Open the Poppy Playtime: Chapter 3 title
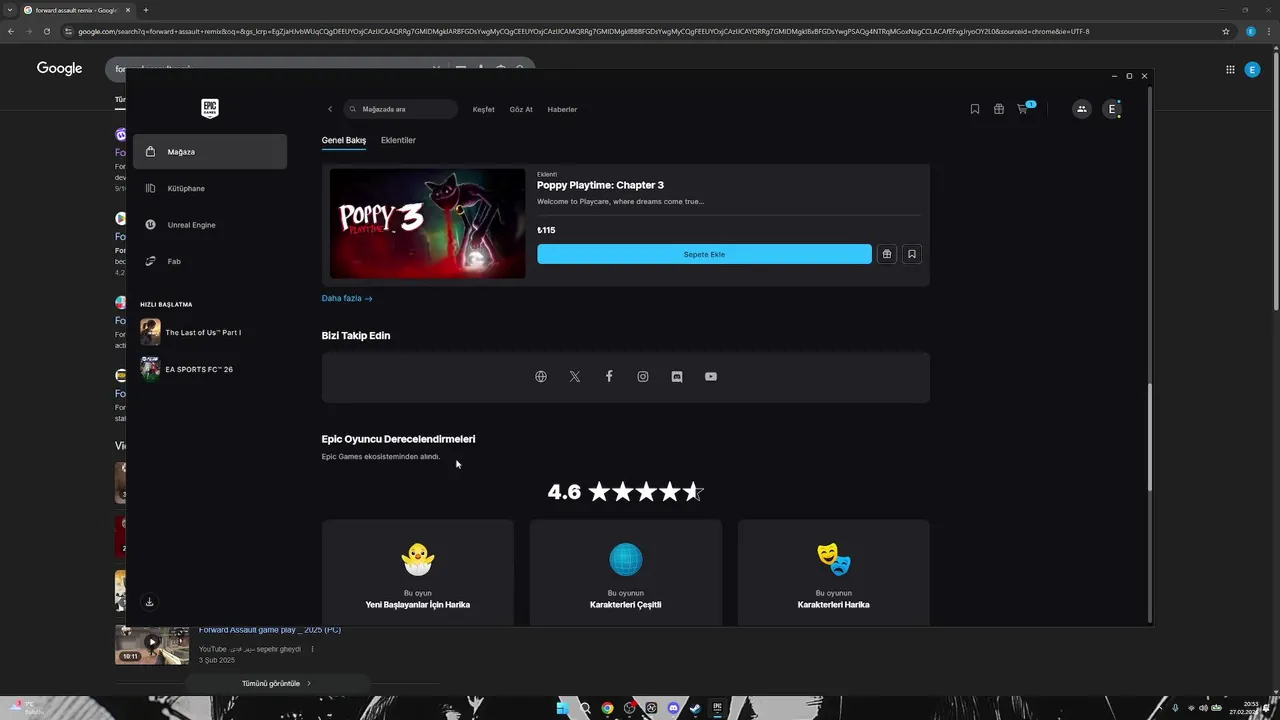This screenshot has width=1280, height=720. tap(600, 185)
